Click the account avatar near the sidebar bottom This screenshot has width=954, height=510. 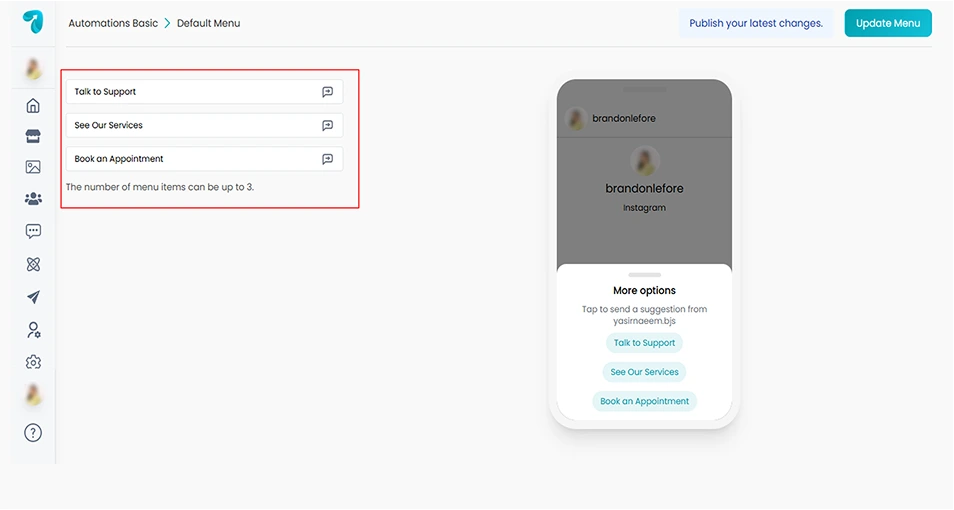click(33, 395)
